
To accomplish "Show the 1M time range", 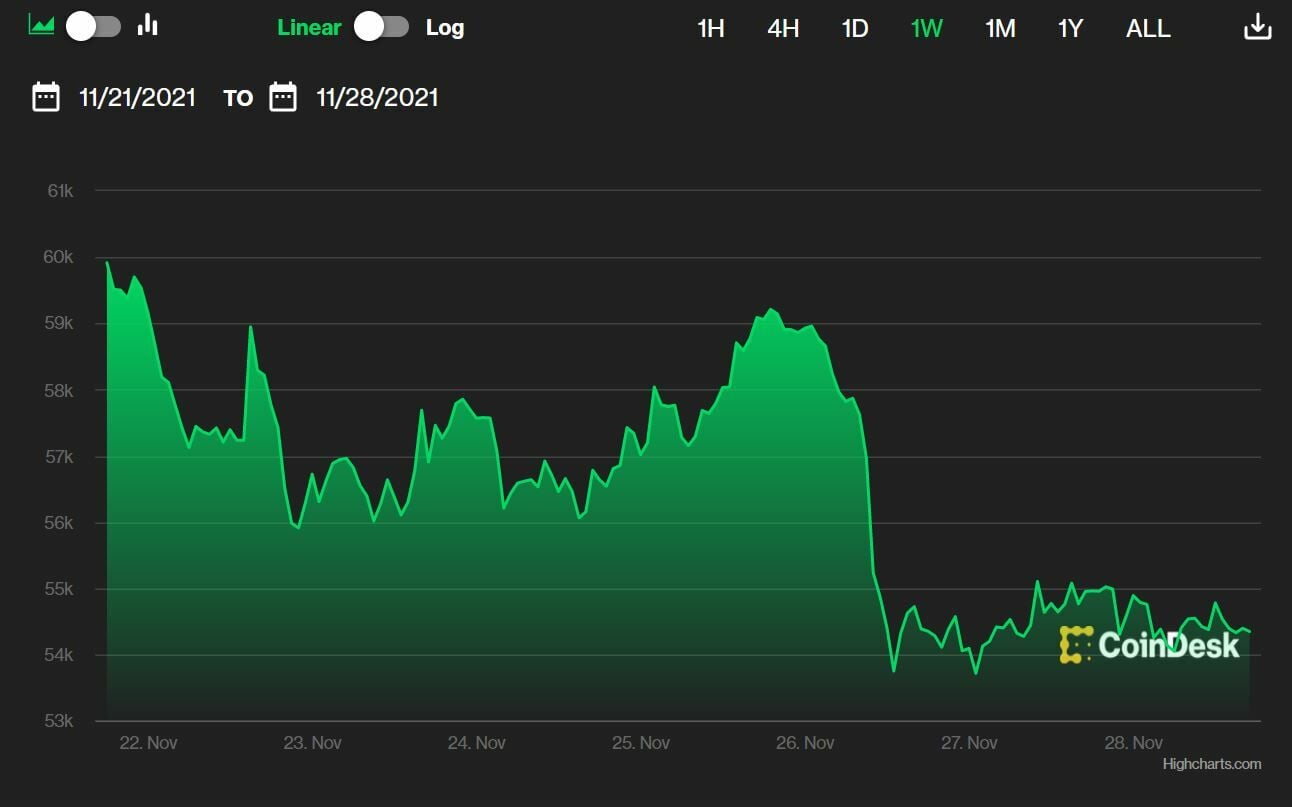I will click(1000, 29).
